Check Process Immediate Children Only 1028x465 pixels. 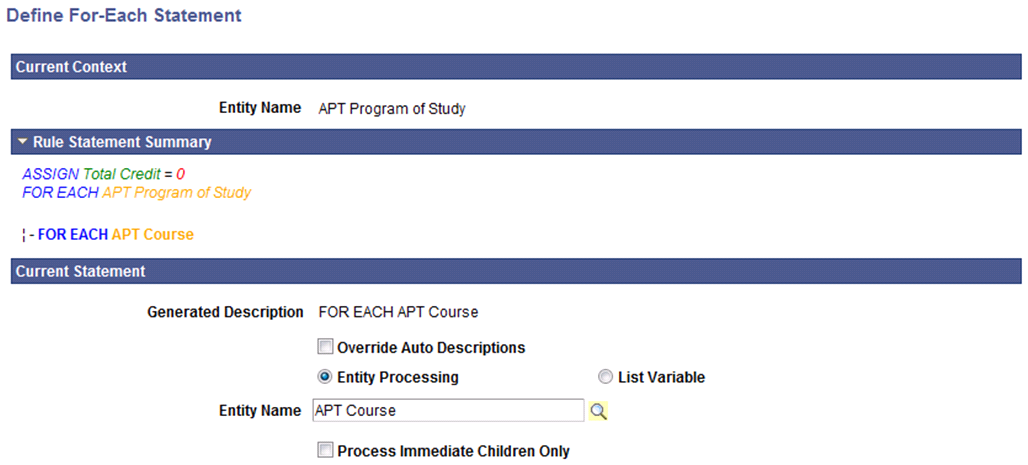[325, 451]
